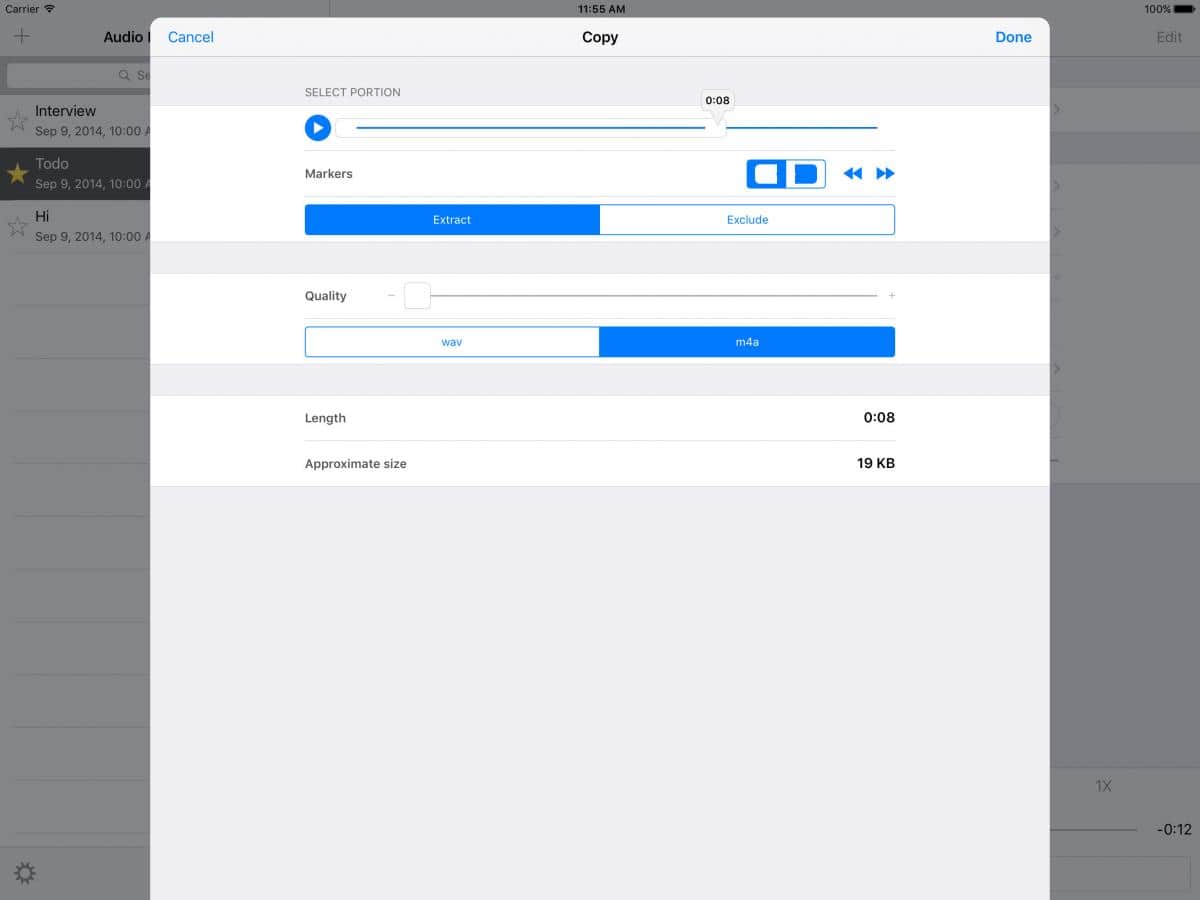The image size is (1200, 900).
Task: Decrease quality with the minus icon
Action: point(391,296)
